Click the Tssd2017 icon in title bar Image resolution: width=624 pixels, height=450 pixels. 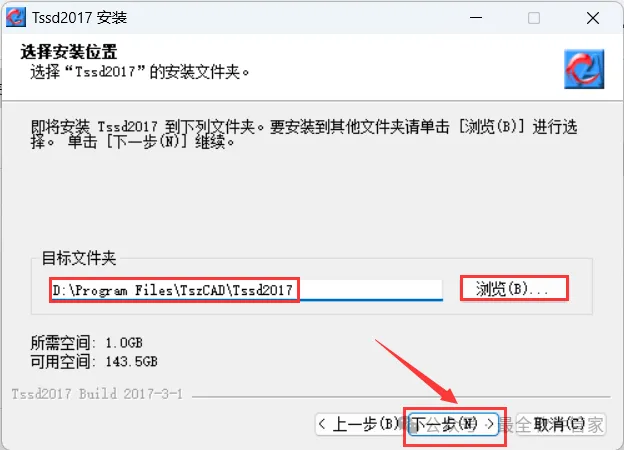[16, 17]
